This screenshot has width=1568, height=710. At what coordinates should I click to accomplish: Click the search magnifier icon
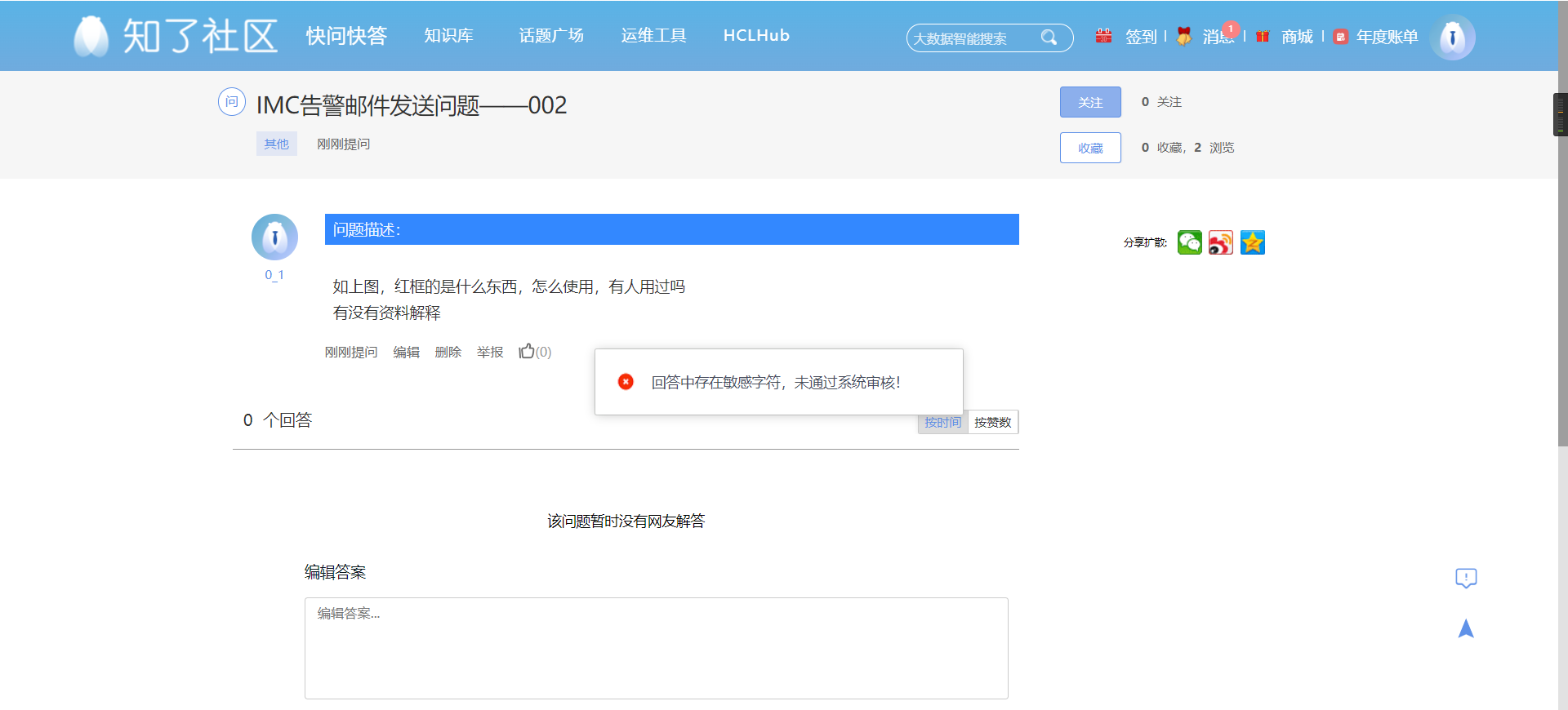click(1049, 38)
